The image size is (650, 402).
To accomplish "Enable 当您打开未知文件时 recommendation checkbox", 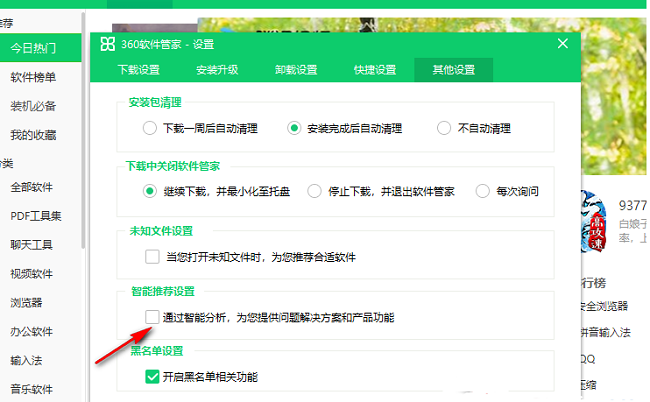I will click(x=152, y=257).
